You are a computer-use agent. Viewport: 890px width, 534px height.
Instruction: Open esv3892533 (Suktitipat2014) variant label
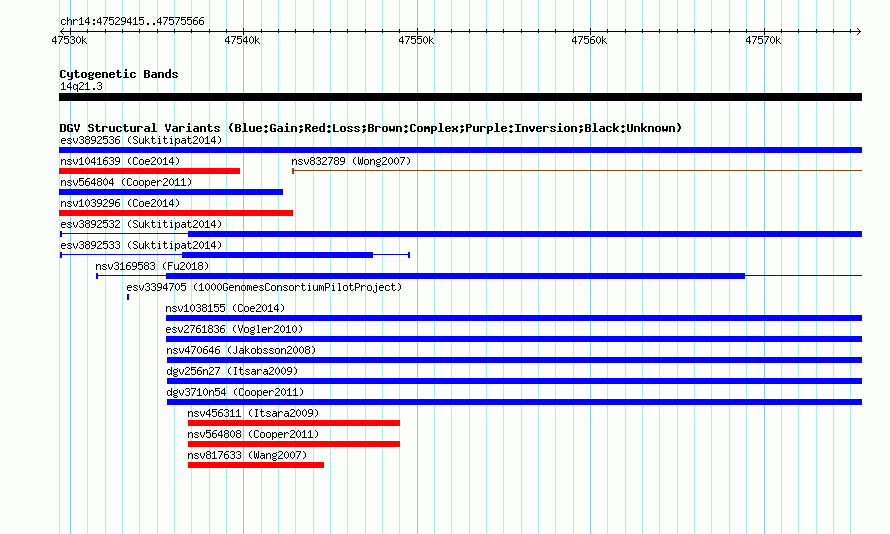[141, 245]
